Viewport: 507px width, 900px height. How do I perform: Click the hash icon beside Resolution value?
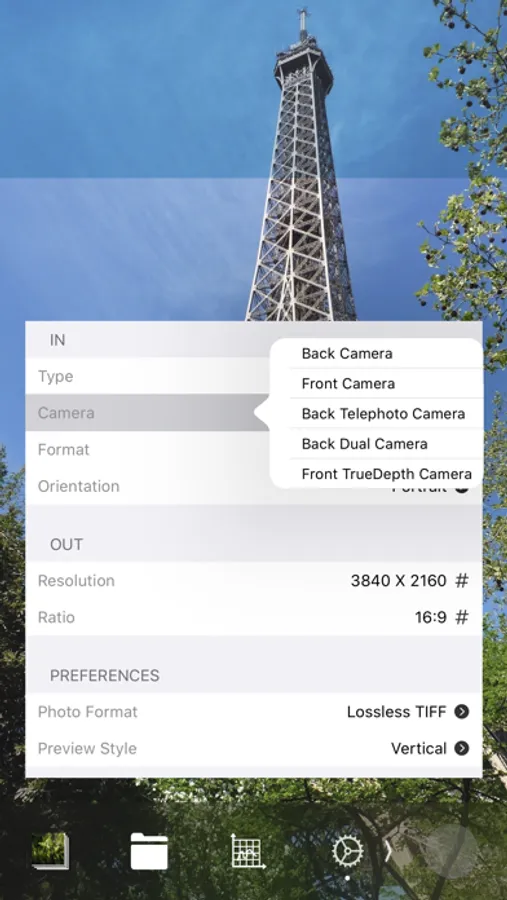coord(462,581)
